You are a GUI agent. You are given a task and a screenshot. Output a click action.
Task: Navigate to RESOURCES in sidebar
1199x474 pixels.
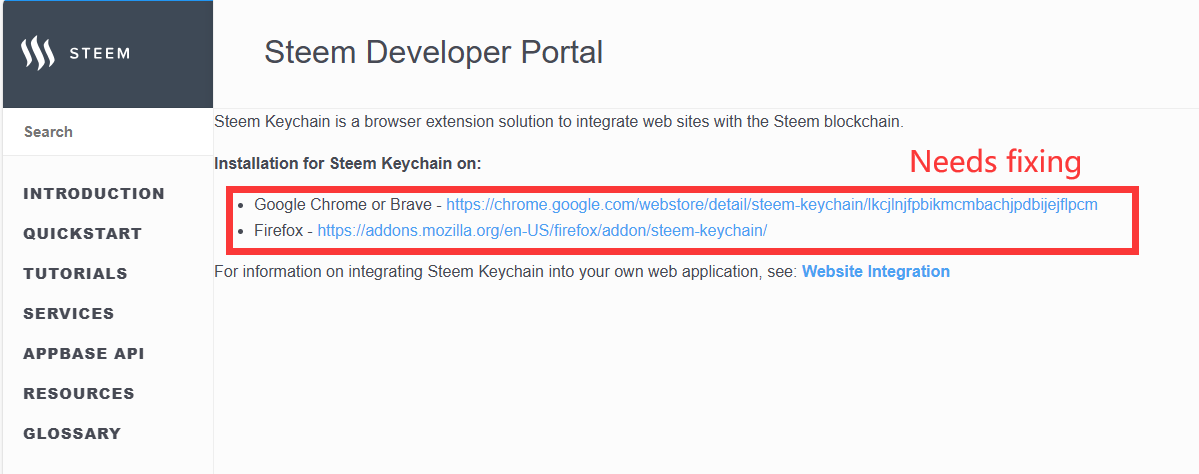click(79, 394)
